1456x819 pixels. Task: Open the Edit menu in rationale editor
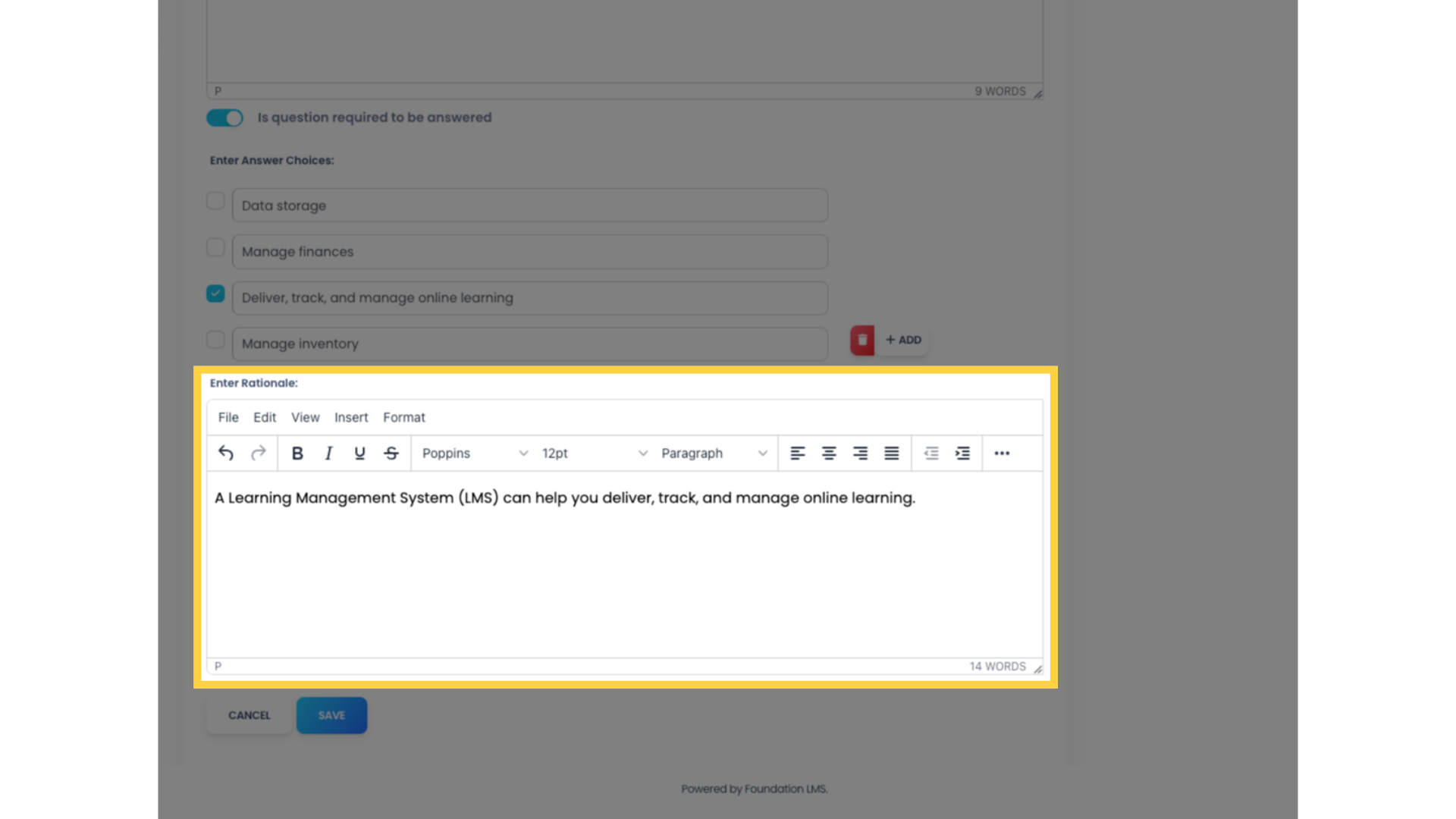[x=265, y=417]
